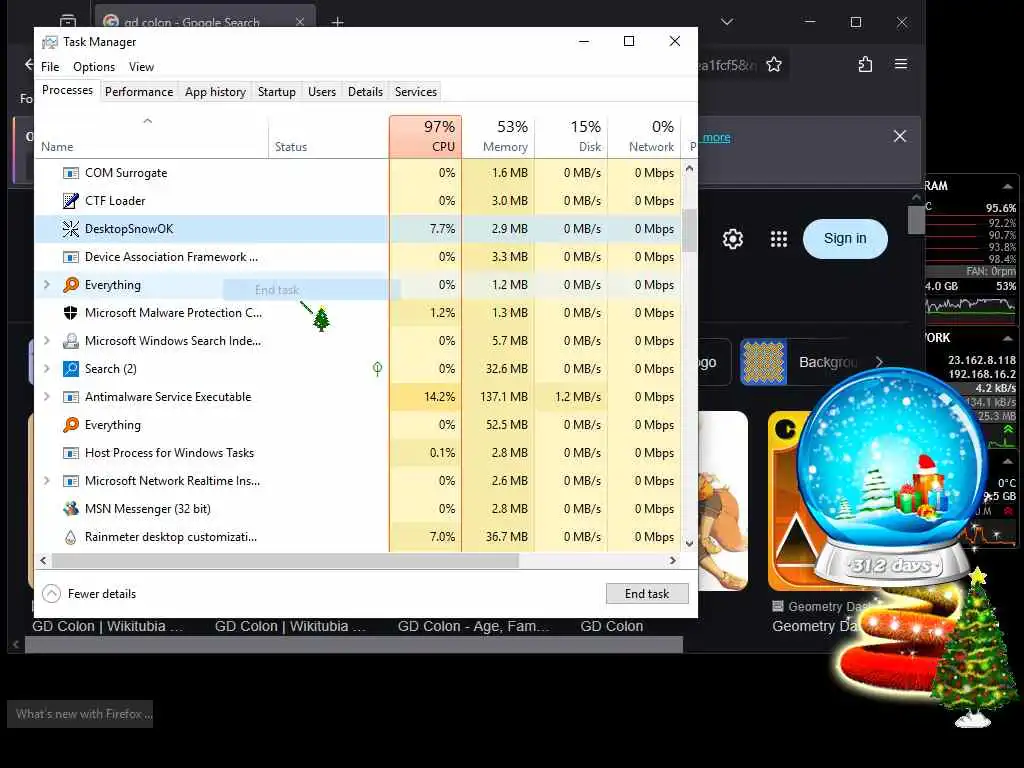The width and height of the screenshot is (1024, 768).
Task: Open the File menu
Action: pos(50,67)
